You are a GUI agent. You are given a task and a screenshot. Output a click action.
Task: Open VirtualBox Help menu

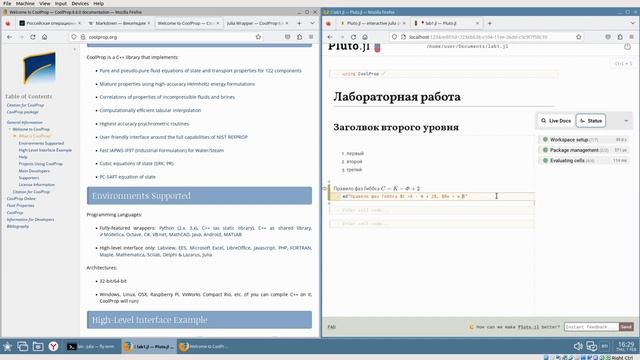(x=98, y=3)
